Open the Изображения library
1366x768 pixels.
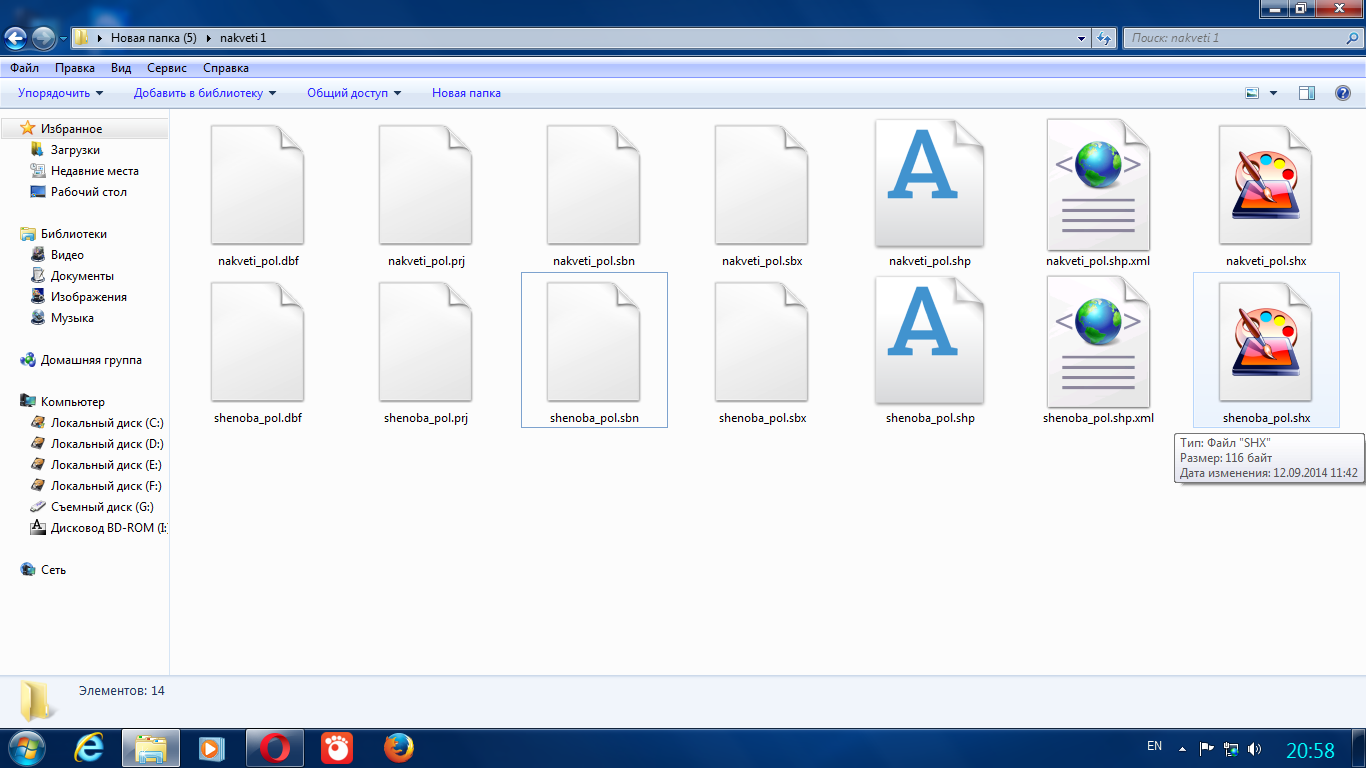coord(89,297)
